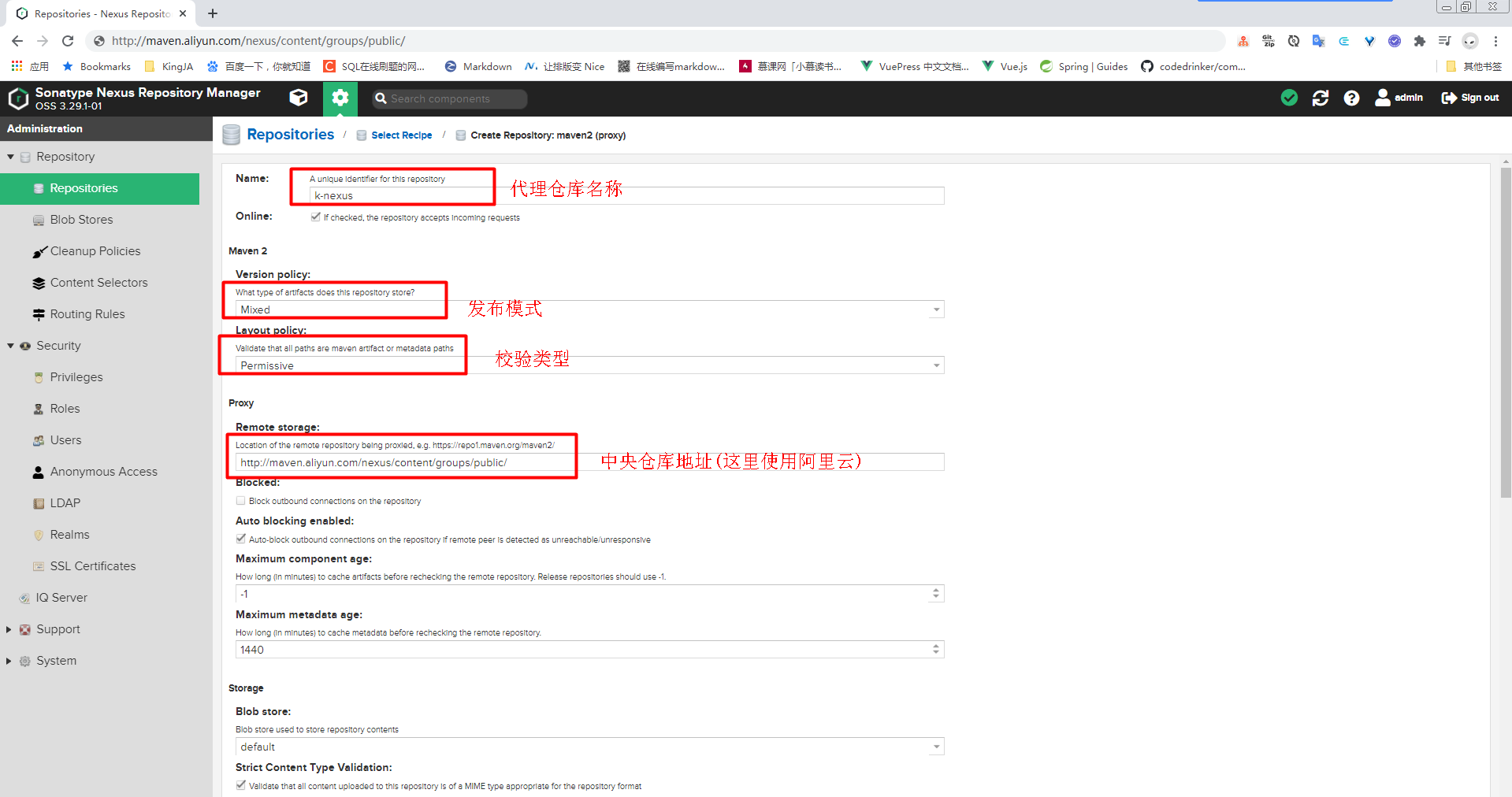Expand the Support tree section
The height and width of the screenshot is (797, 1512).
click(x=9, y=629)
